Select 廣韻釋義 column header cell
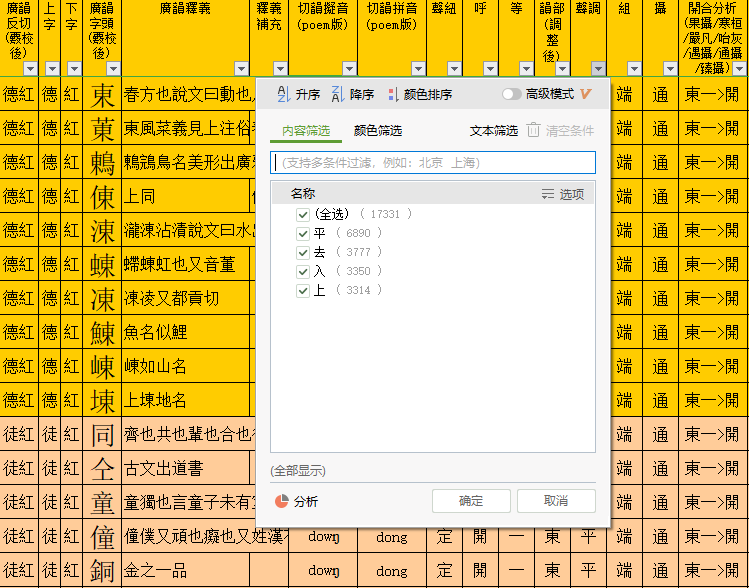This screenshot has width=749, height=588. [186, 38]
